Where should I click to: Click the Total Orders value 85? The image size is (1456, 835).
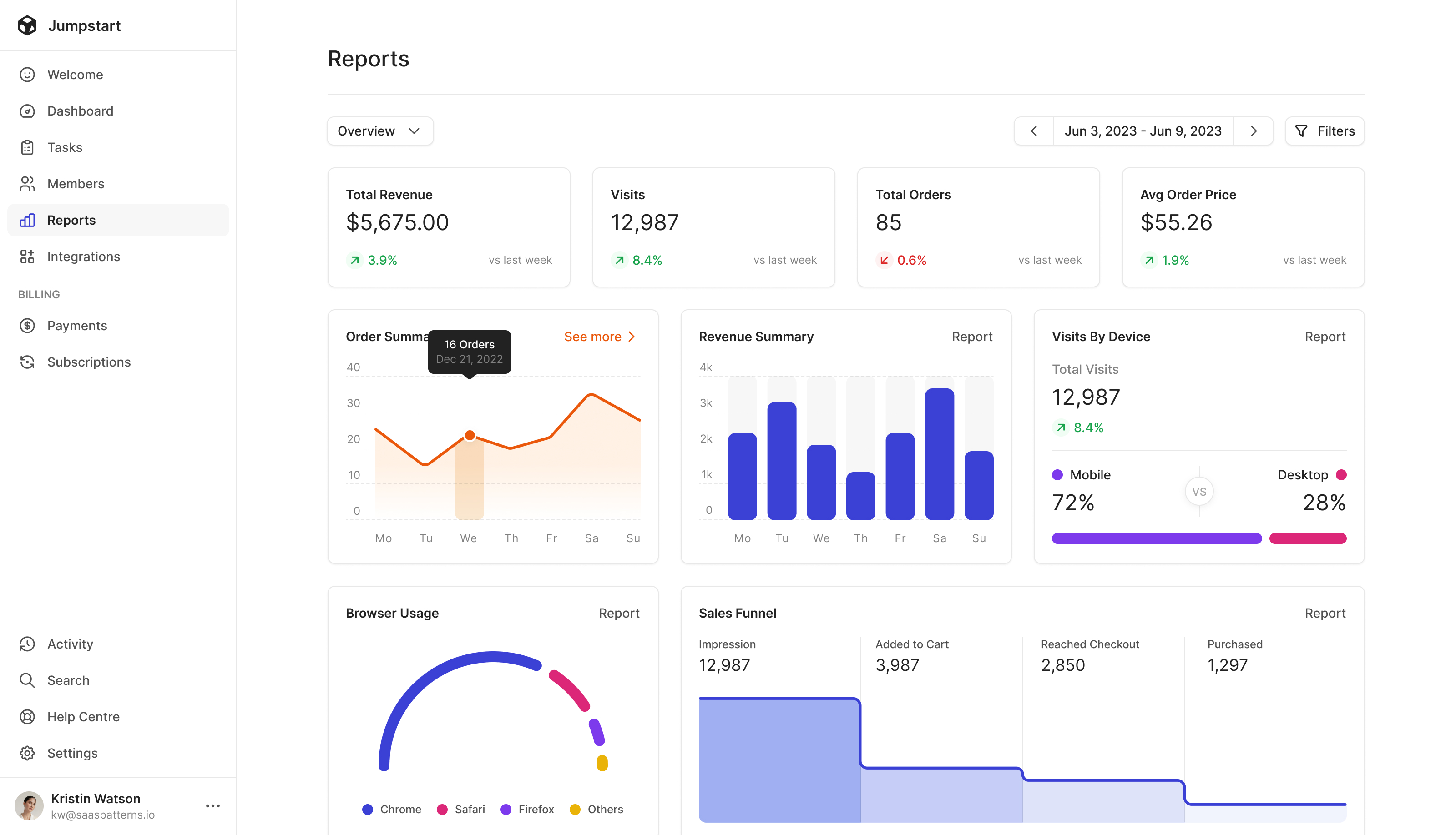click(x=888, y=222)
